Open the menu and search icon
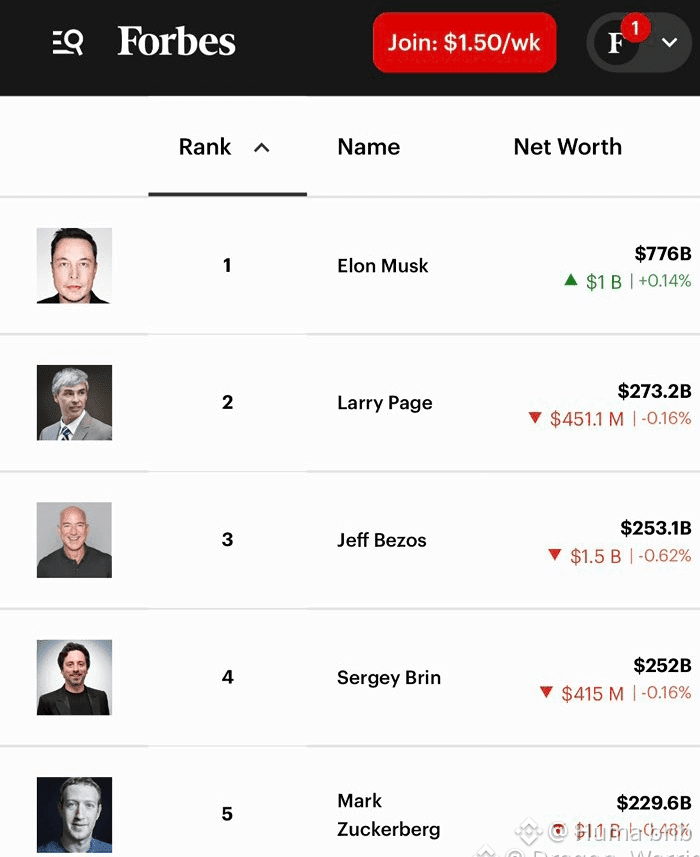Screen dimensions: 700x857 click(68, 42)
